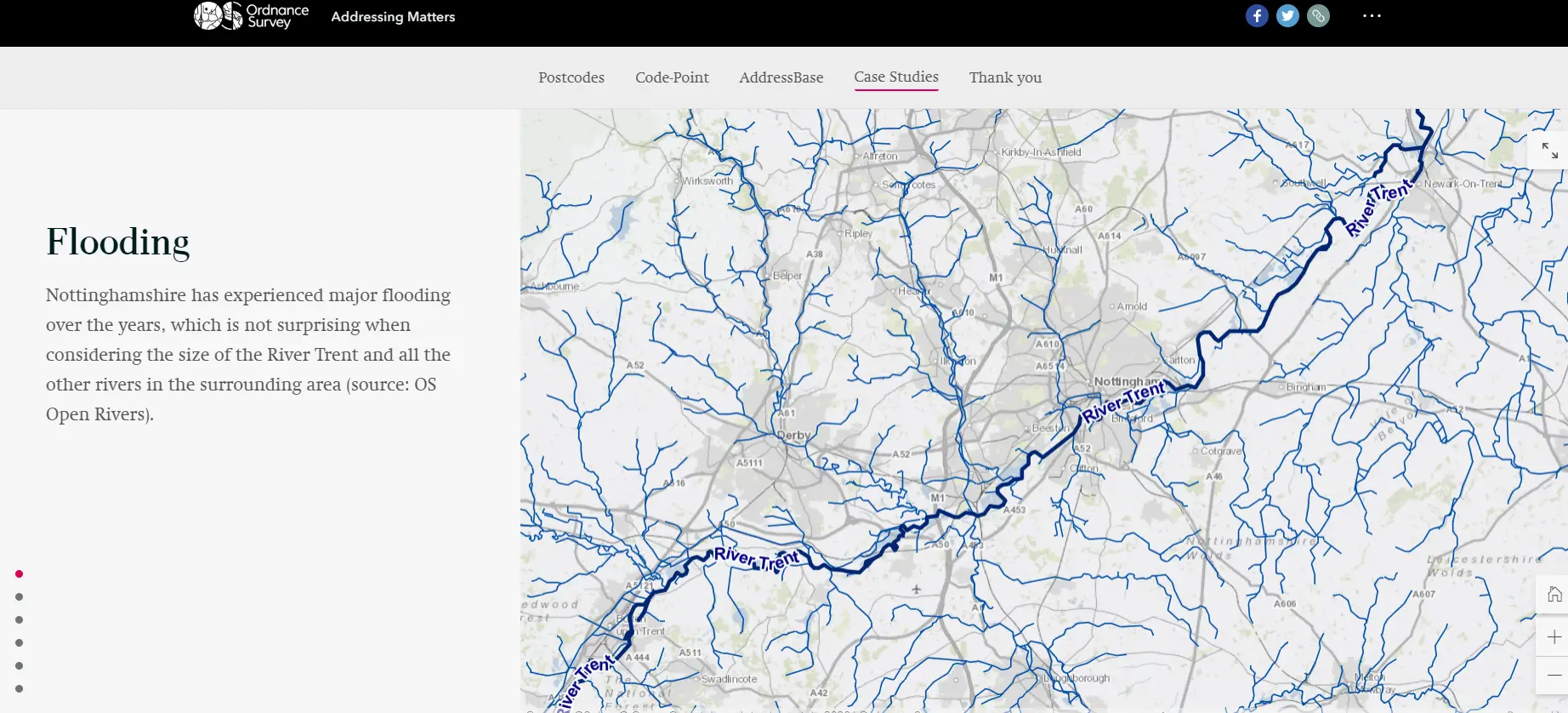Click the Leicestershire Wolds map label
The width and height of the screenshot is (1568, 713).
click(1484, 566)
